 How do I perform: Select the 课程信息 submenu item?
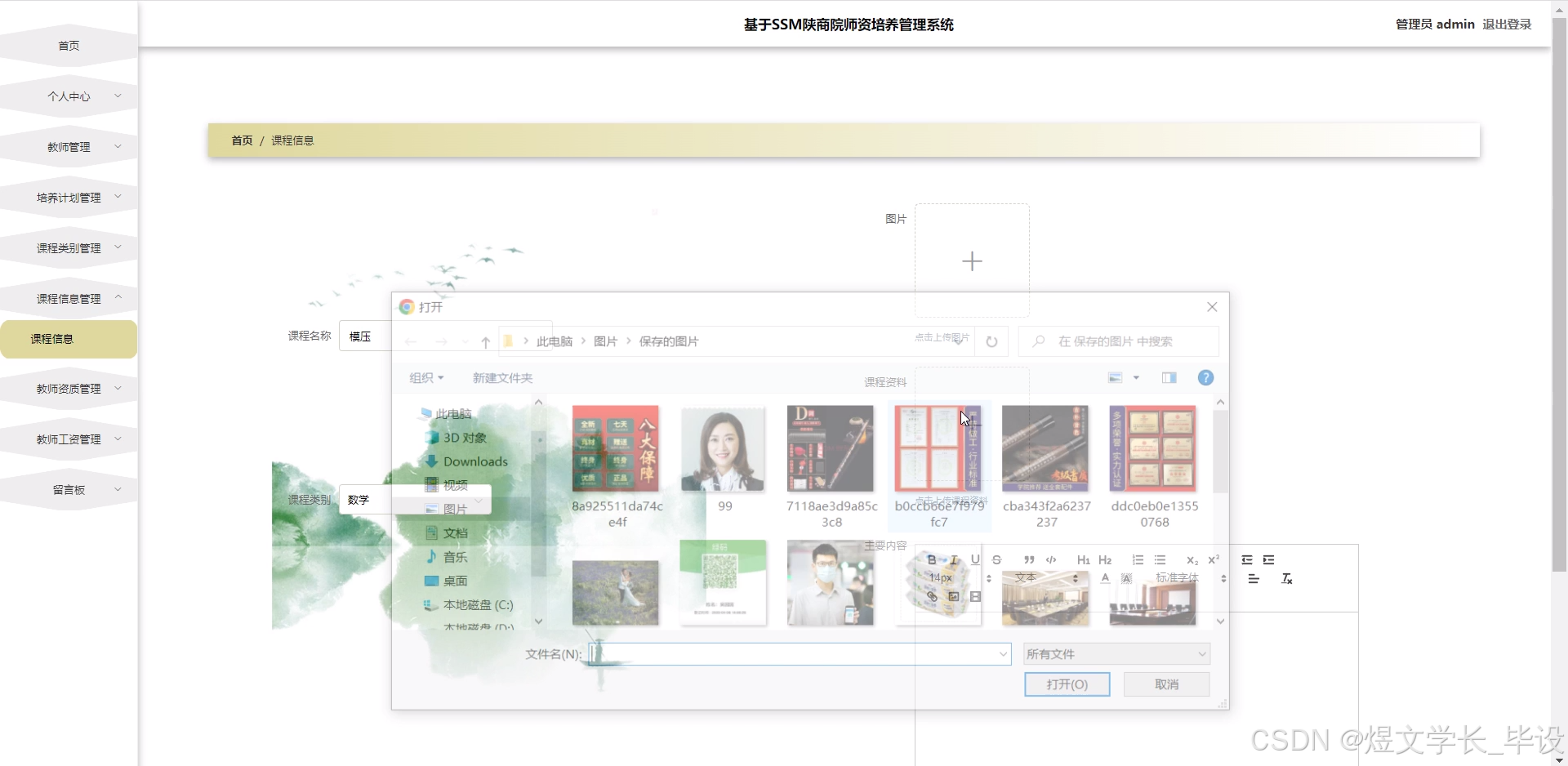[69, 339]
